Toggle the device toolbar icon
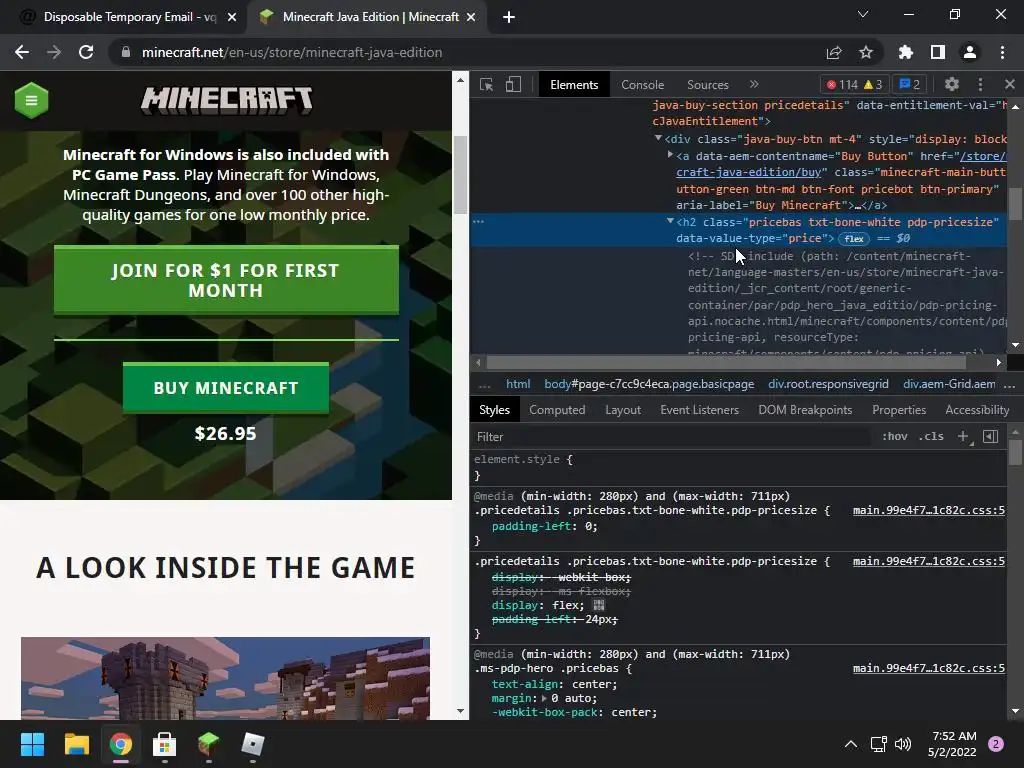This screenshot has width=1024, height=768. coord(513,85)
